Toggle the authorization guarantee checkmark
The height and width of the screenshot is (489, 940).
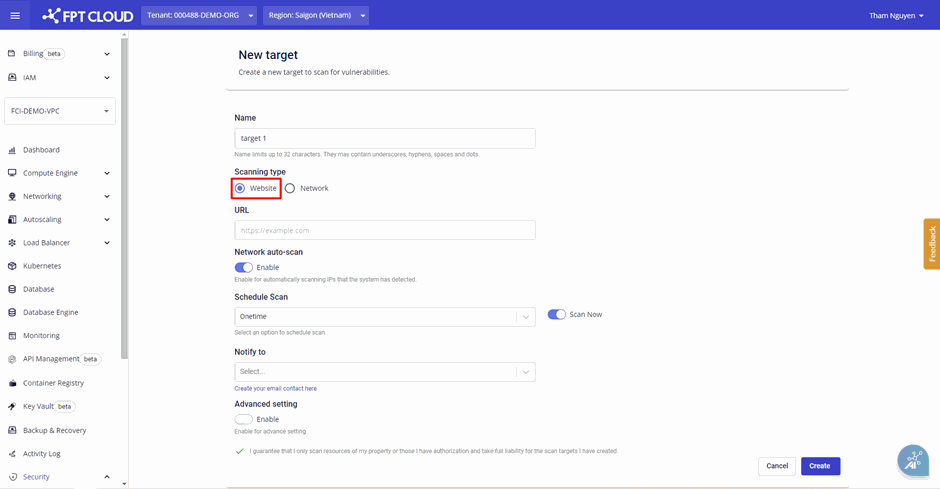point(240,451)
